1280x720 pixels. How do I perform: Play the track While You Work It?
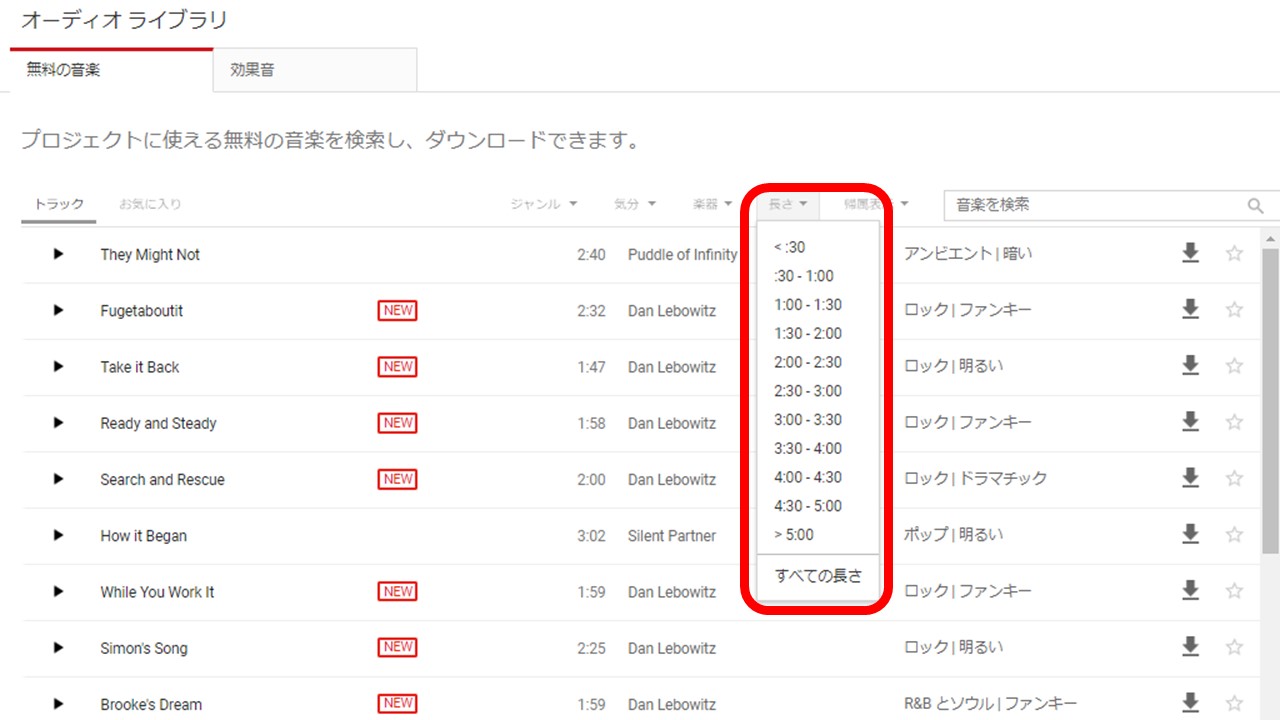click(58, 591)
